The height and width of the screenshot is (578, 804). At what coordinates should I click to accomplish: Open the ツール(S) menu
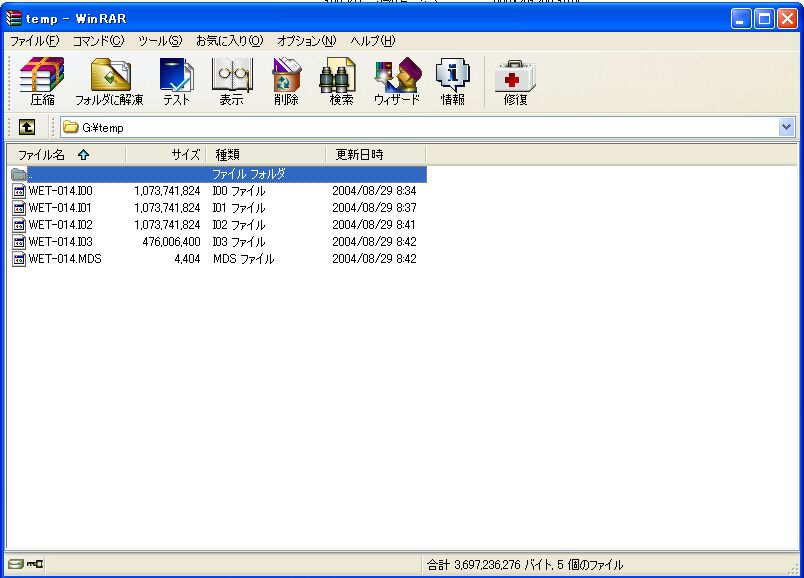tap(160, 41)
